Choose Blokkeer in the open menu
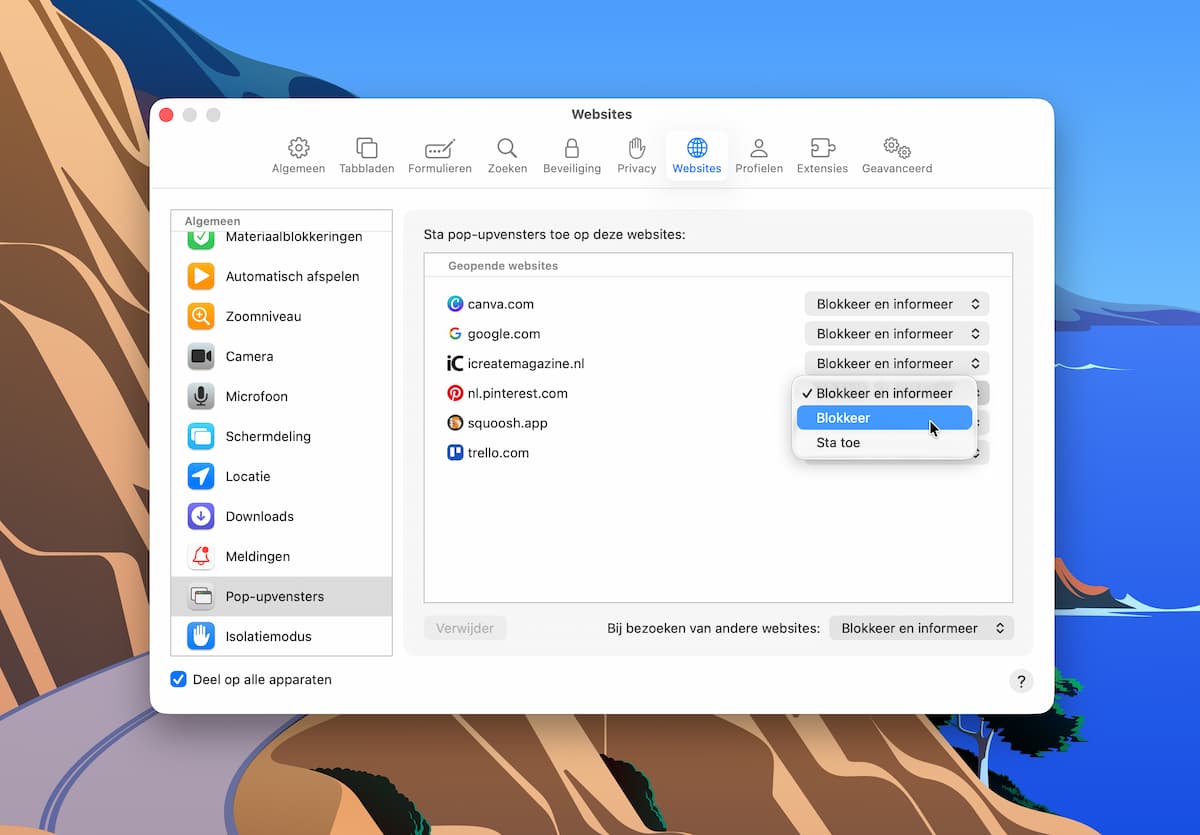Viewport: 1200px width, 835px height. pos(884,418)
